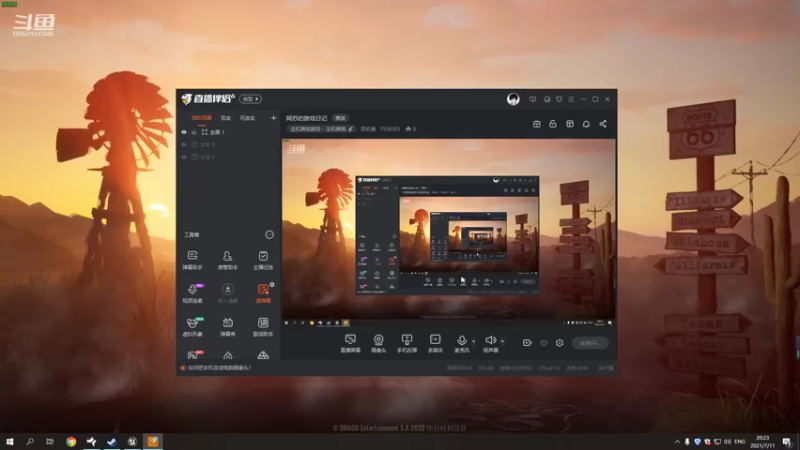Click the stream preview canvas
Viewport: 800px width, 450px height.
tap(449, 232)
